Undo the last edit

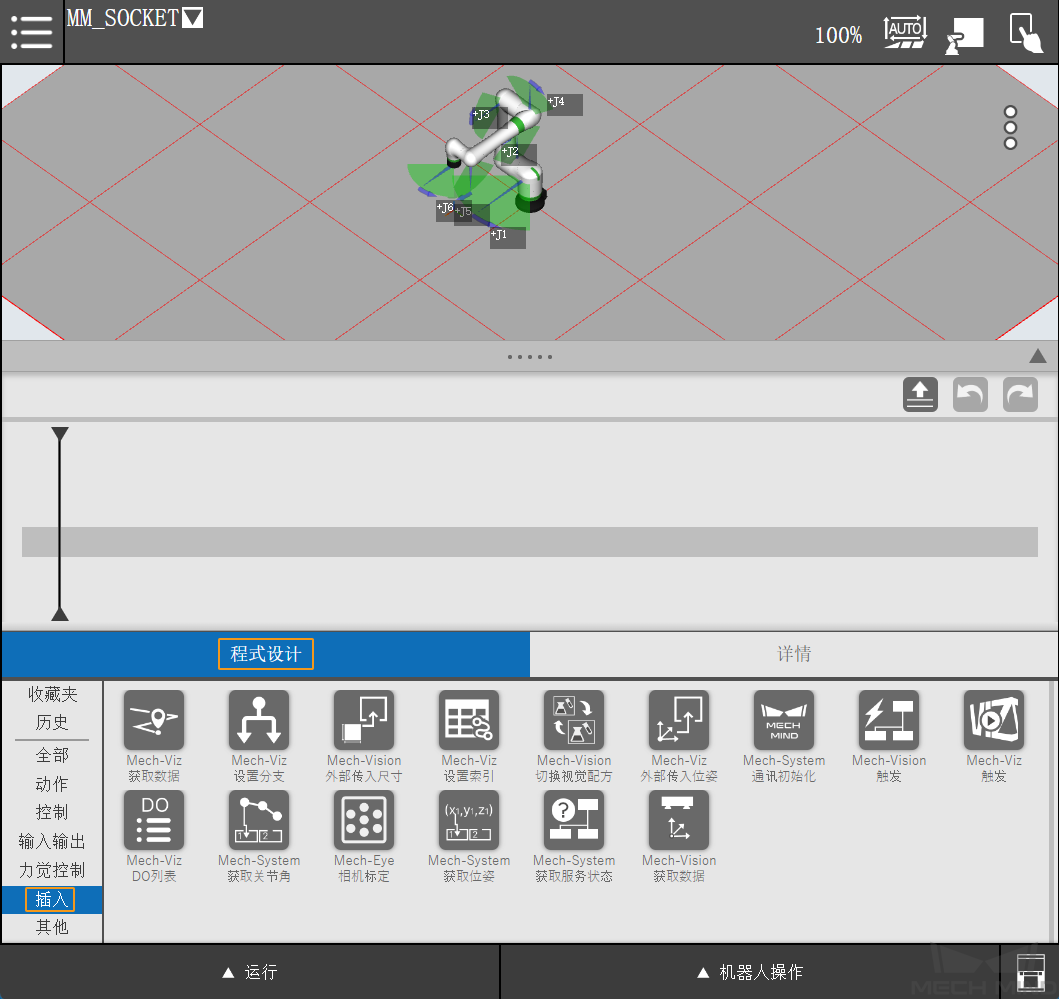pyautogui.click(x=970, y=394)
